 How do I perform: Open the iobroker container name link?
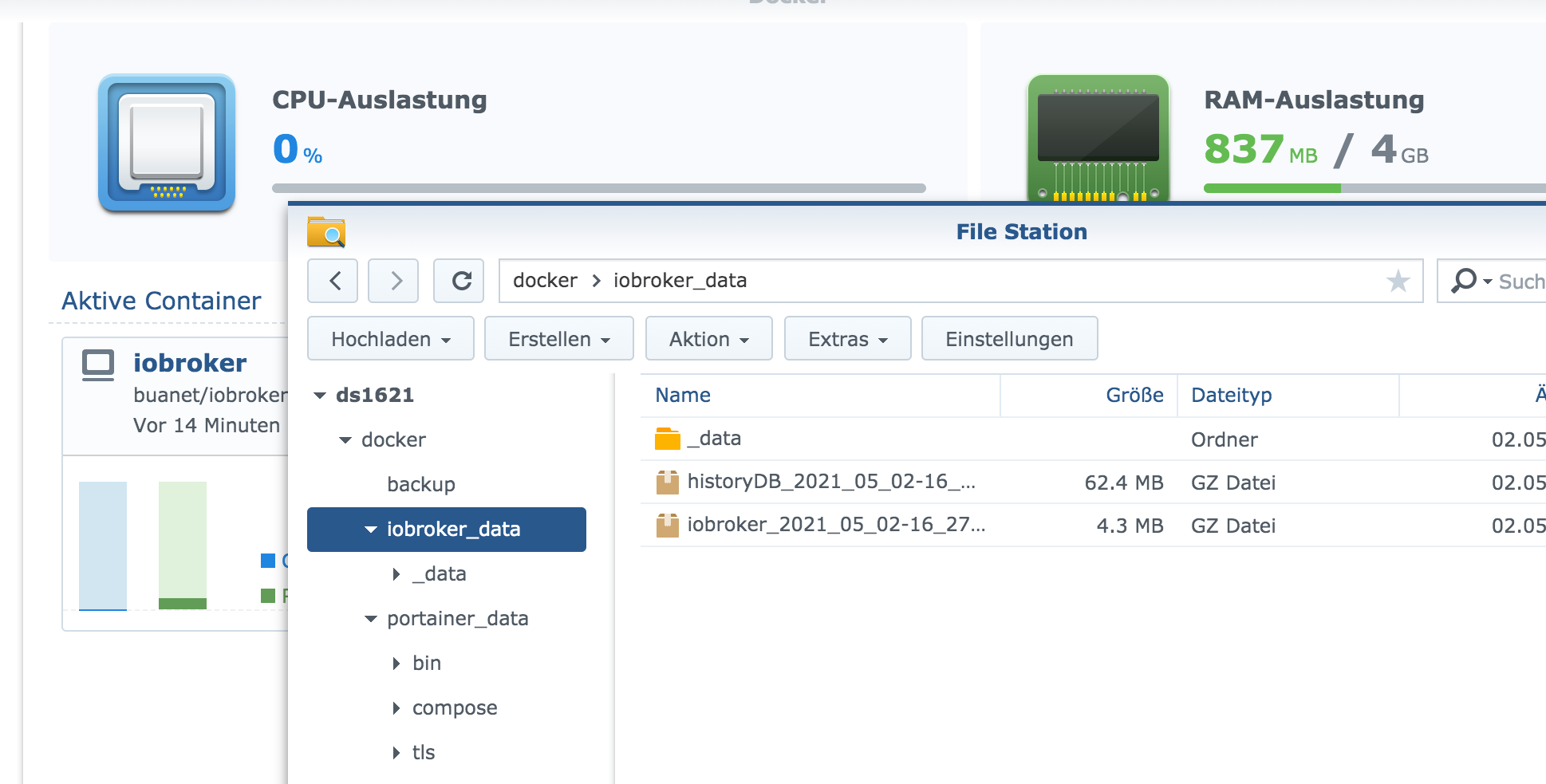pyautogui.click(x=190, y=364)
